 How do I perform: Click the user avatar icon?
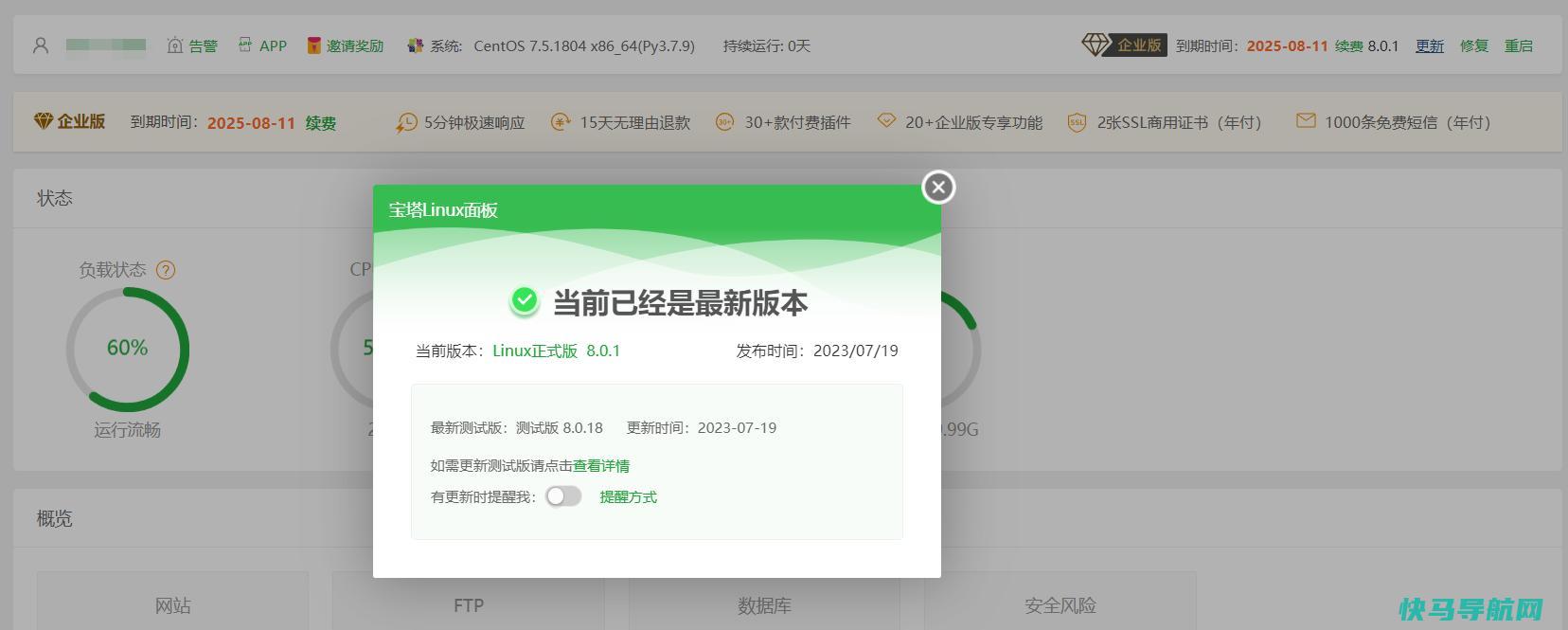(x=41, y=45)
